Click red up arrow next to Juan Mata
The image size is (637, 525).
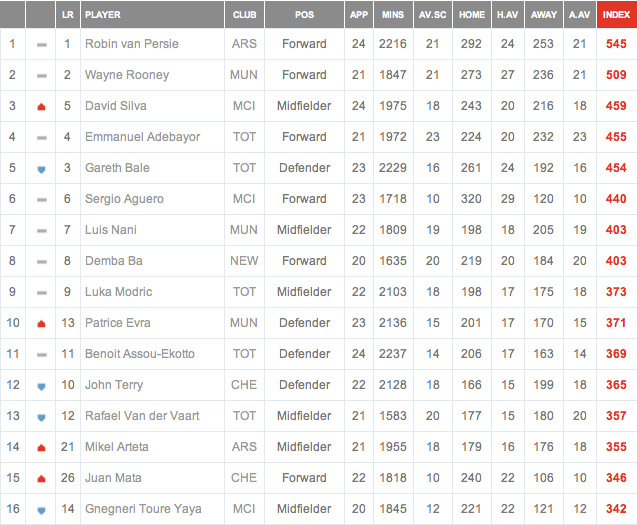coord(41,479)
